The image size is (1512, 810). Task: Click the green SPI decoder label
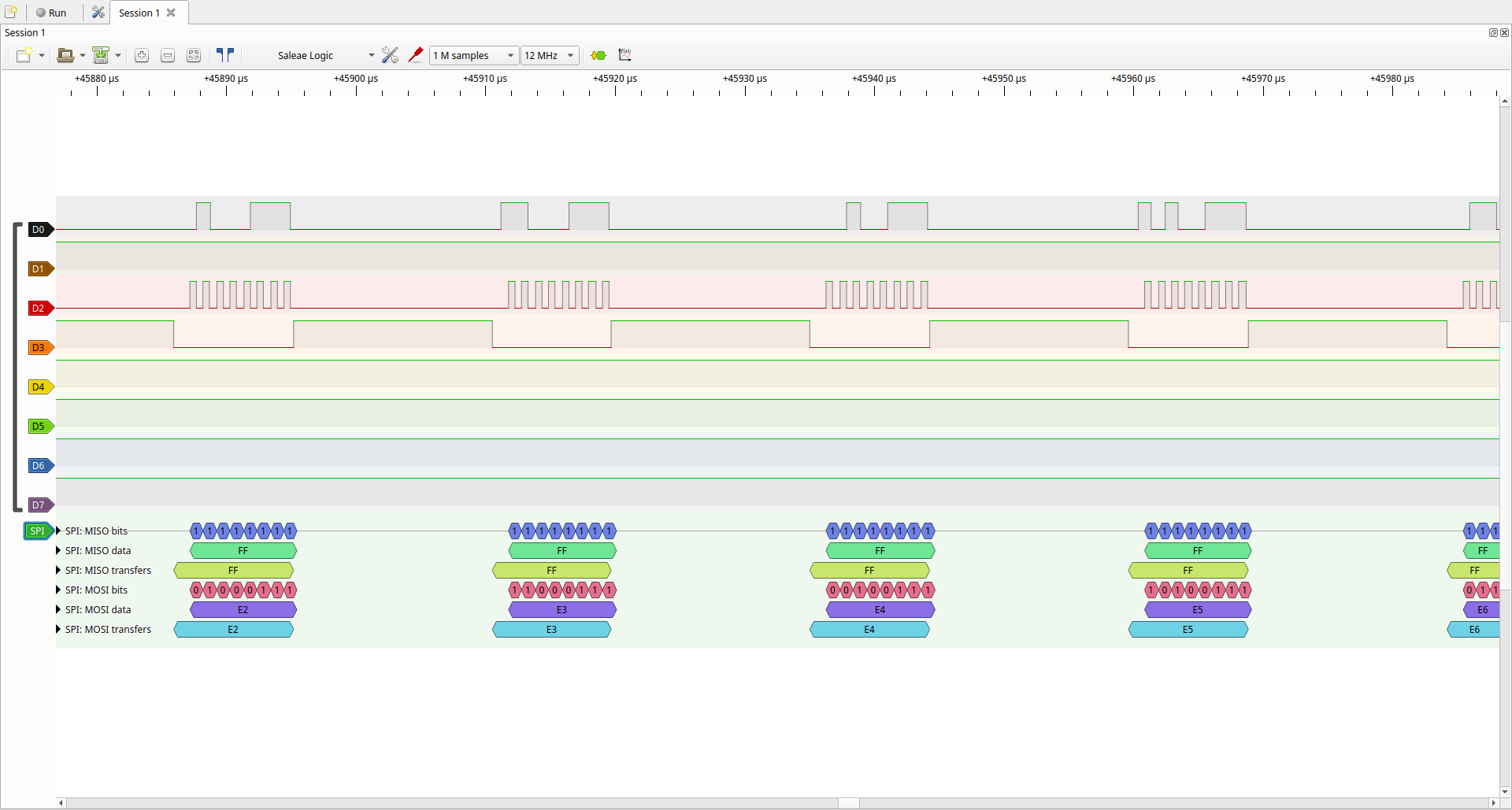coord(37,531)
